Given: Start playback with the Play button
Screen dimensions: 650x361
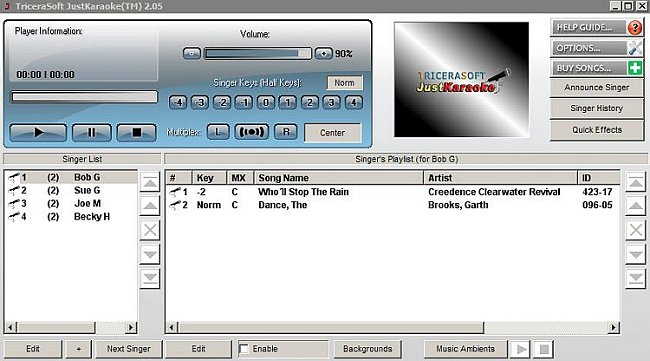Looking at the screenshot, I should [38, 133].
